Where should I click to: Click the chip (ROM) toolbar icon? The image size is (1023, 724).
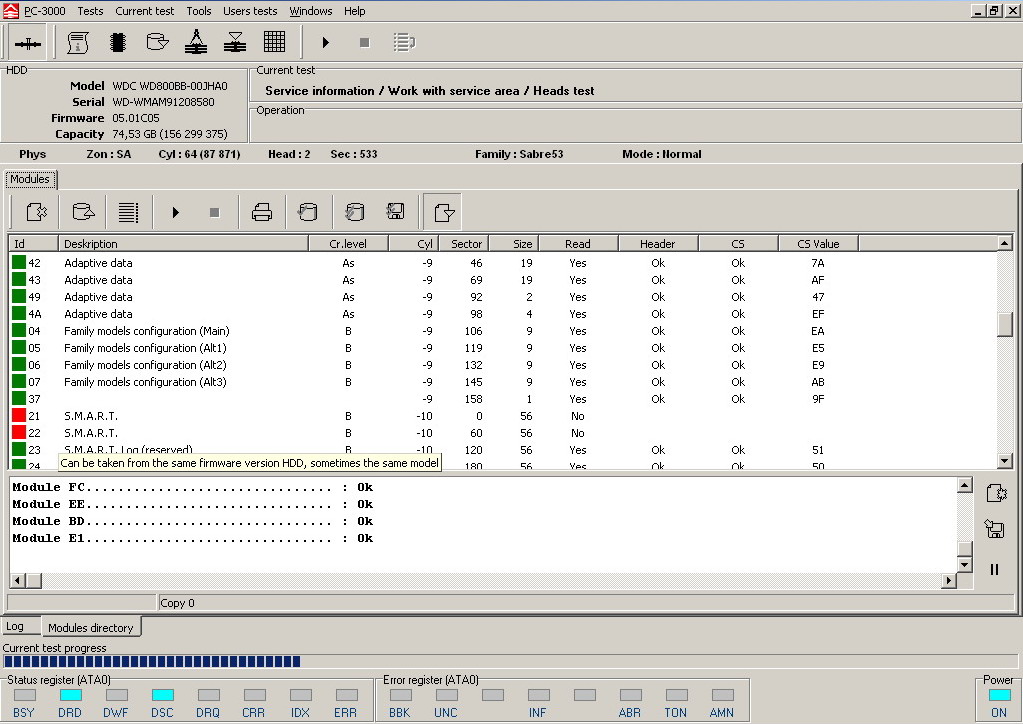[118, 43]
